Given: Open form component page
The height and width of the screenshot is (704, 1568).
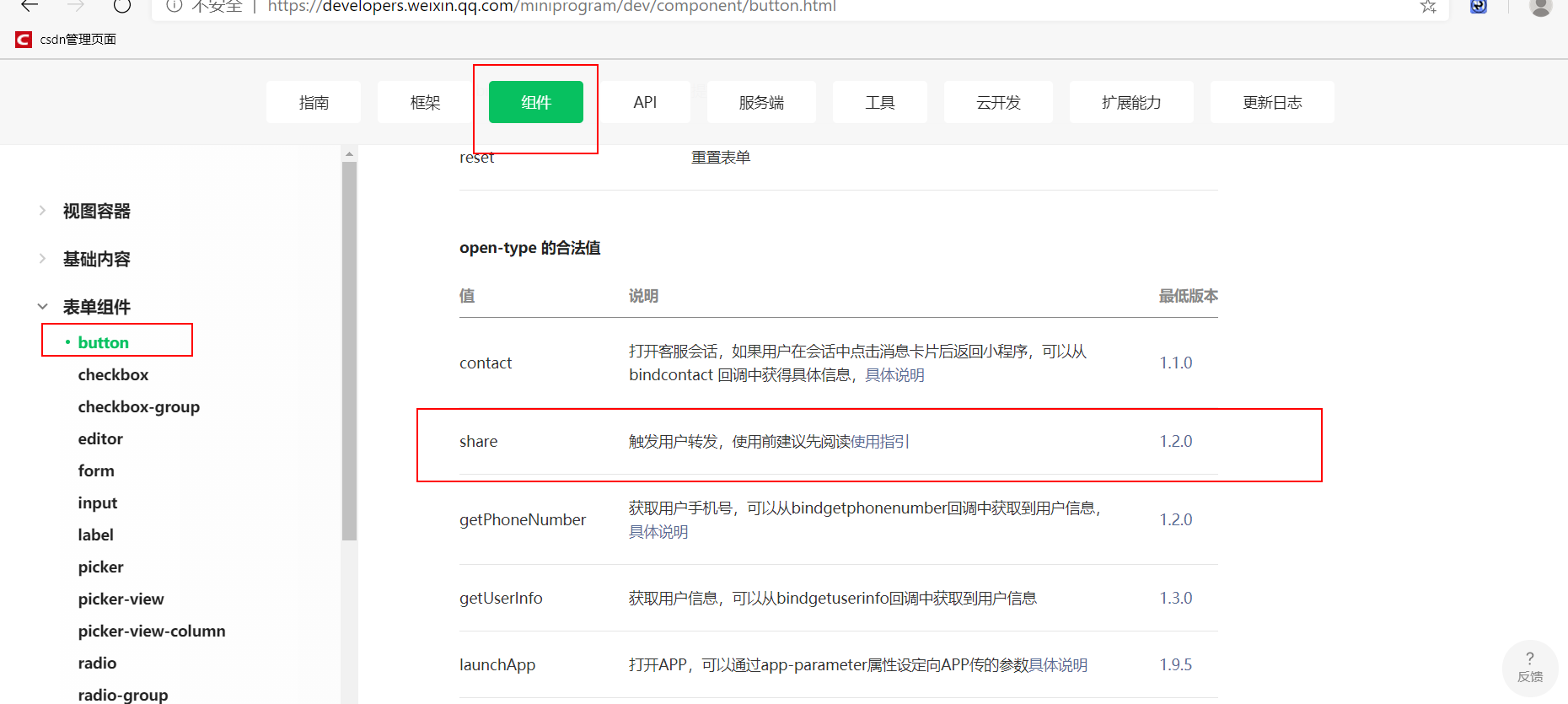Looking at the screenshot, I should (x=96, y=470).
